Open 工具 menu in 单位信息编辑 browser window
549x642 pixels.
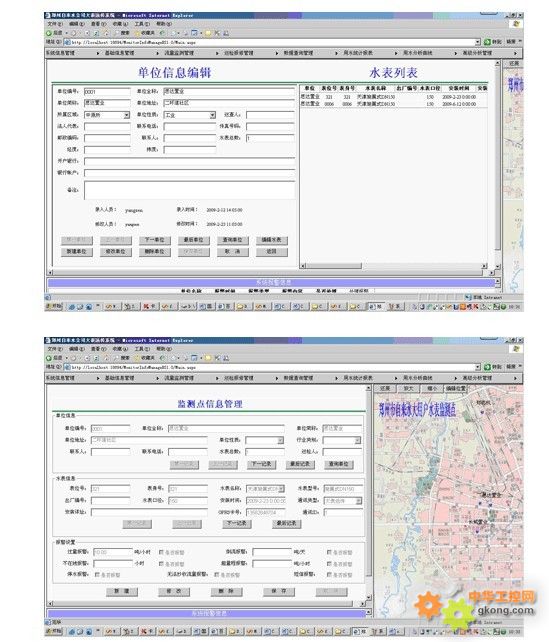(142, 24)
